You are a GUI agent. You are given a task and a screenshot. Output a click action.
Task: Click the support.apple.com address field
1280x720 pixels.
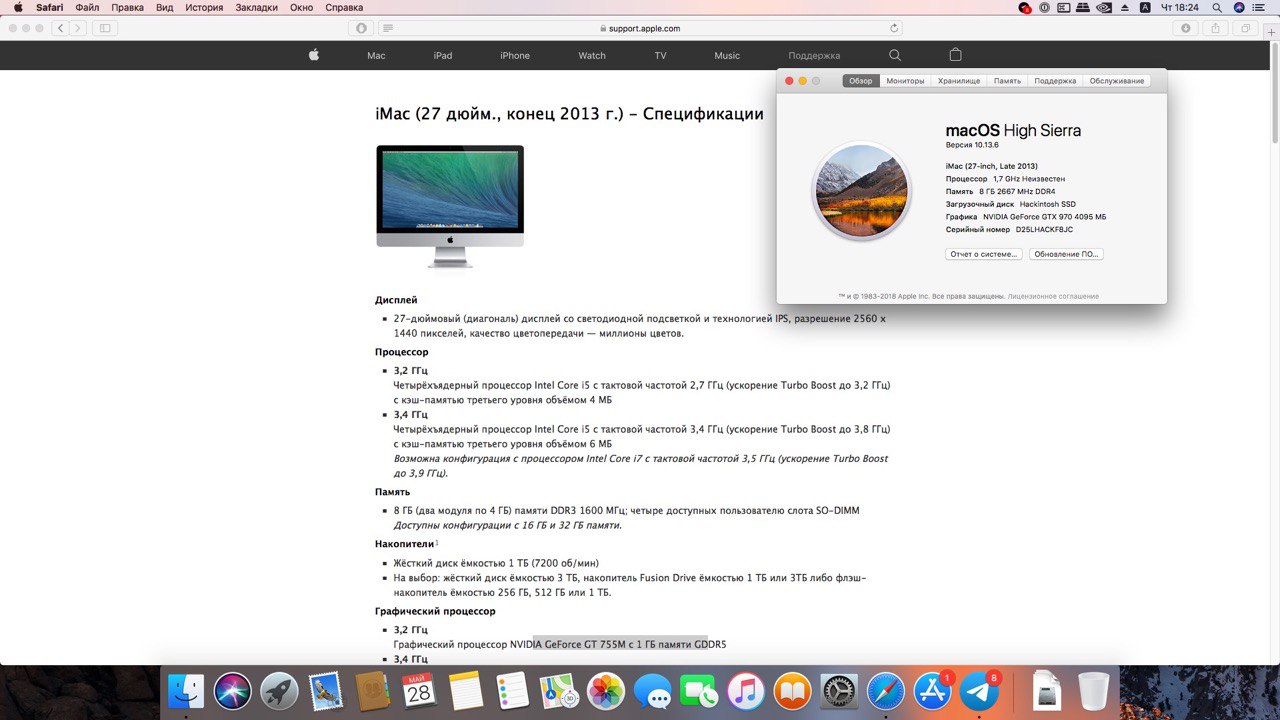[640, 28]
